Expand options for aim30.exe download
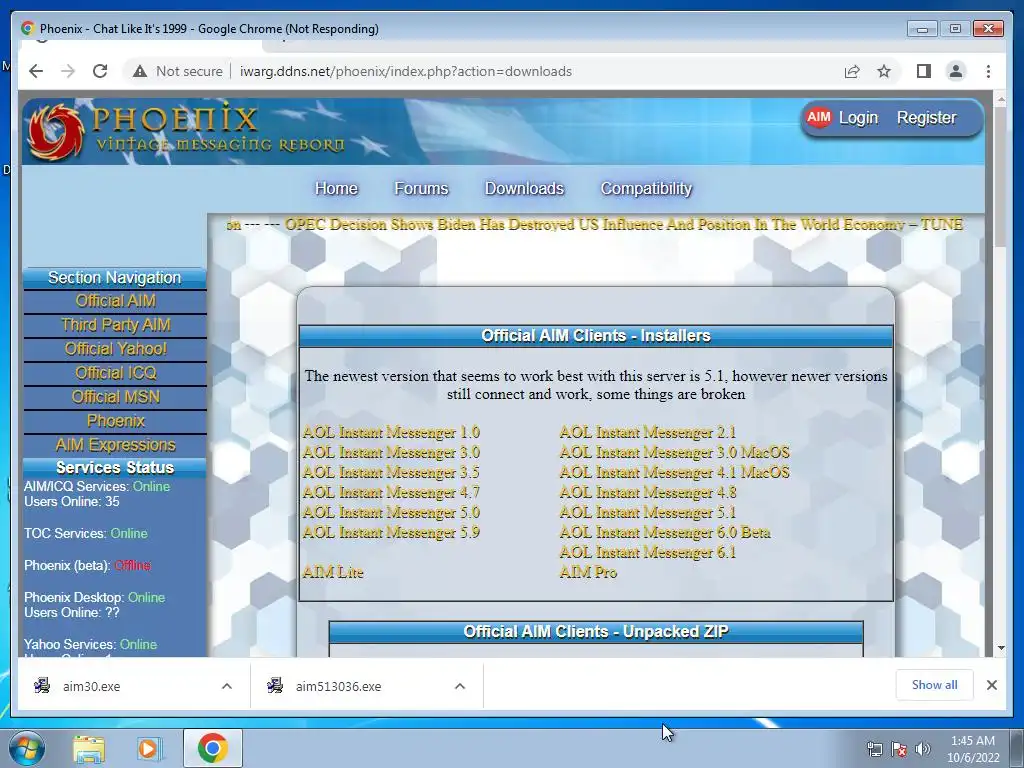Viewport: 1024px width, 768px height. 227,686
